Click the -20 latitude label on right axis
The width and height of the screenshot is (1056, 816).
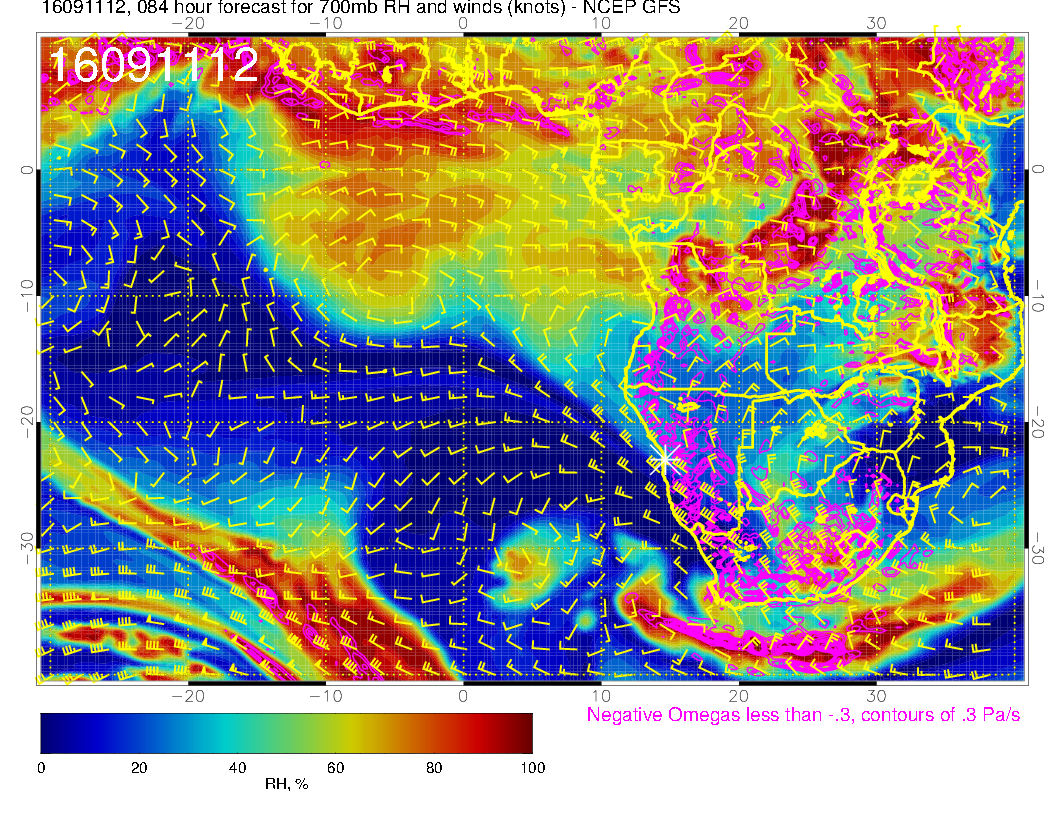click(1038, 422)
